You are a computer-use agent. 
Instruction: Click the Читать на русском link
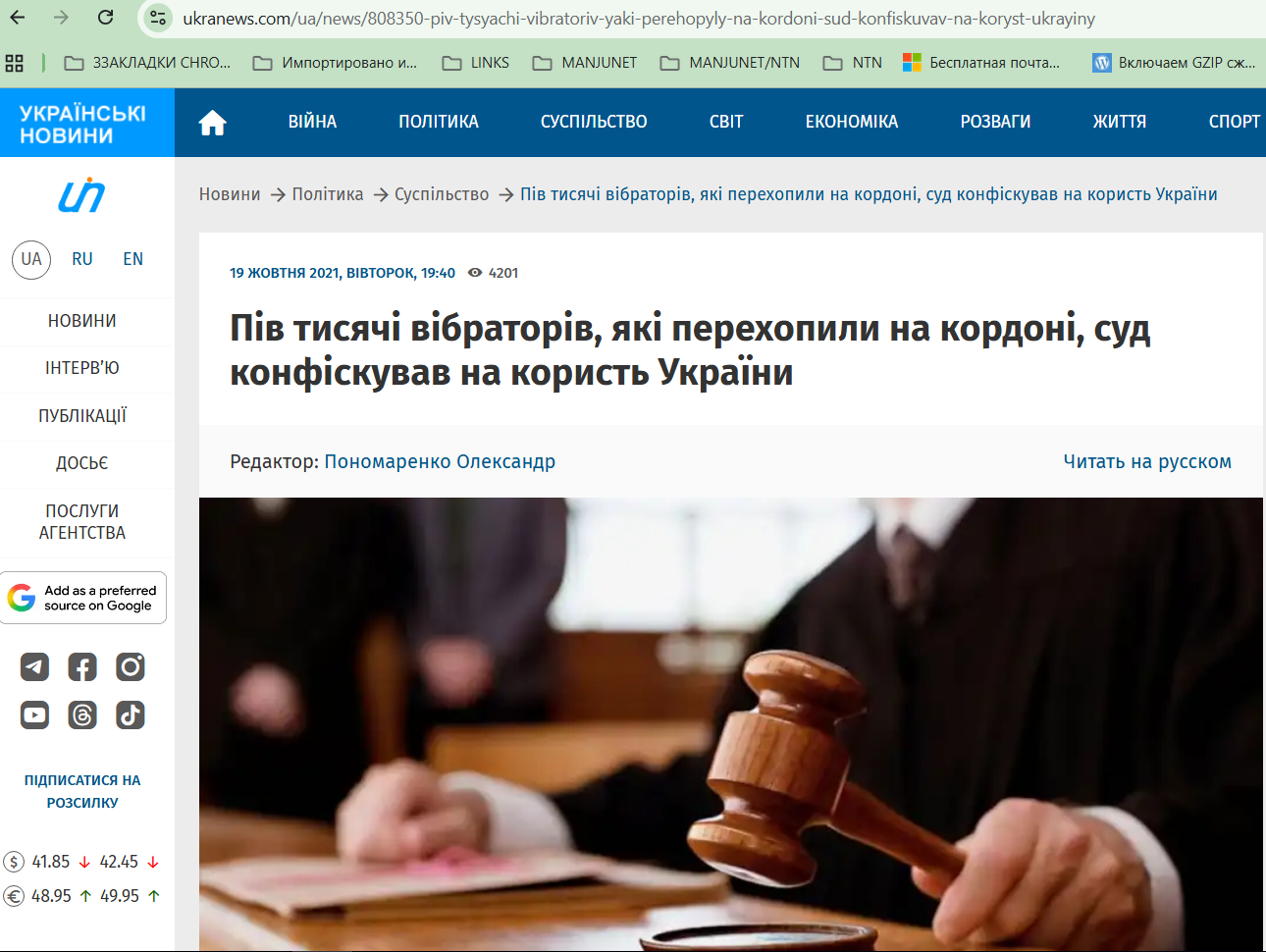(x=1146, y=461)
